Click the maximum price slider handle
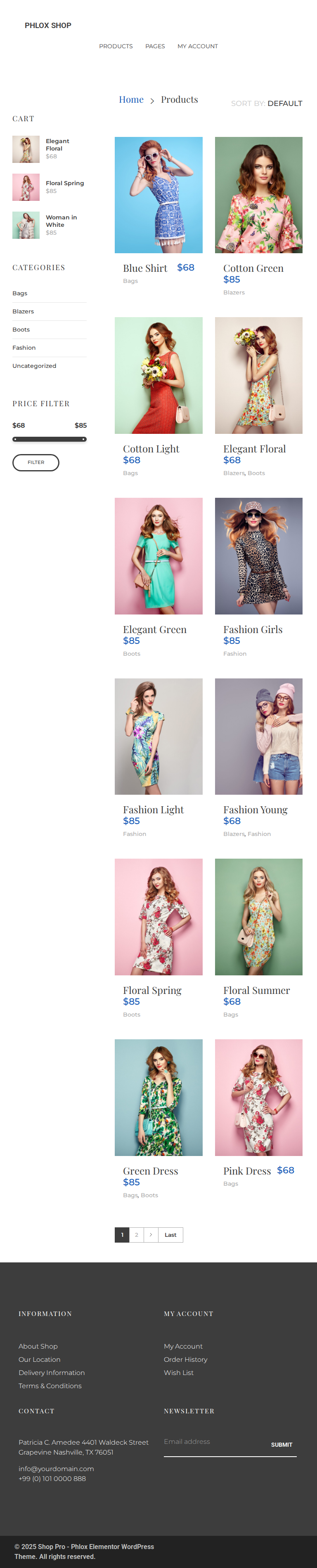This screenshot has width=317, height=1568. (83, 439)
